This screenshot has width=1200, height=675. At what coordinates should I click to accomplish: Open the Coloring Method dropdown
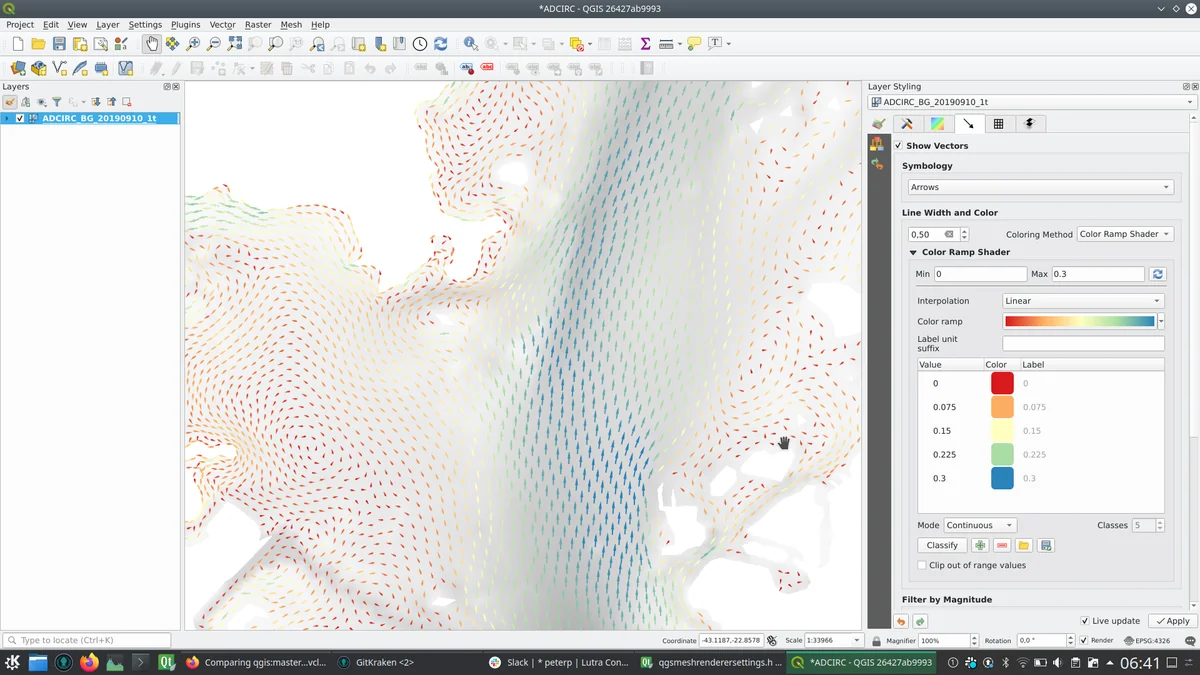click(1125, 234)
